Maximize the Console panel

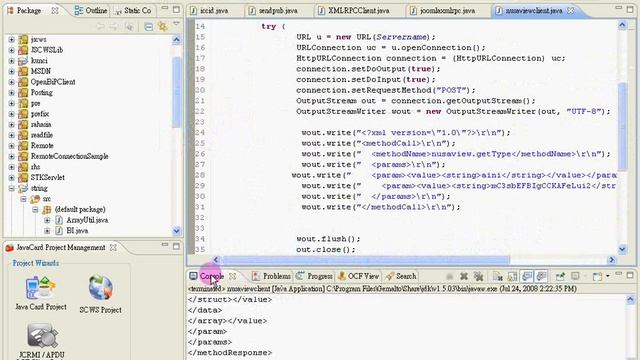[630, 276]
